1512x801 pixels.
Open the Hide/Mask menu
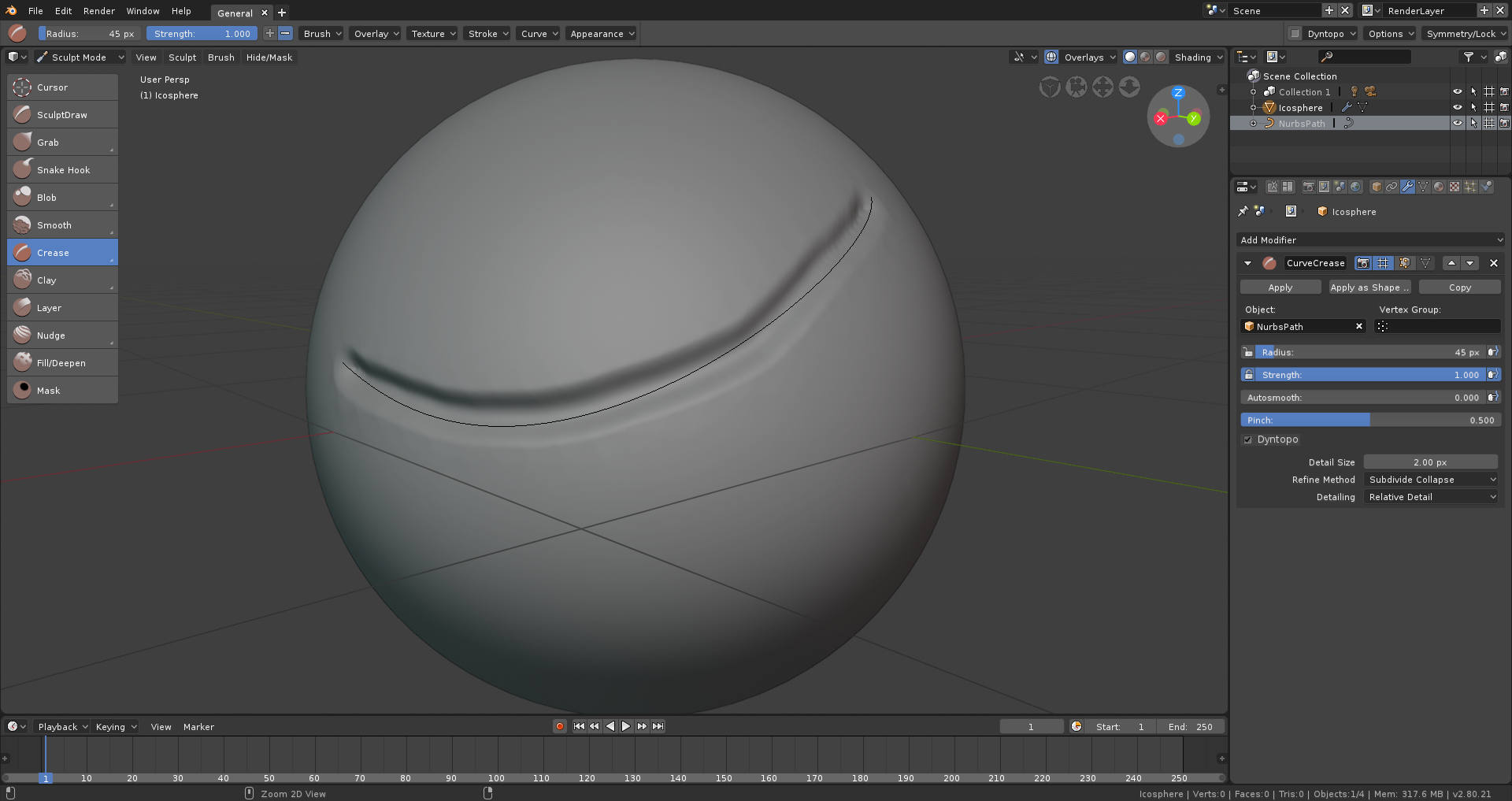(269, 57)
